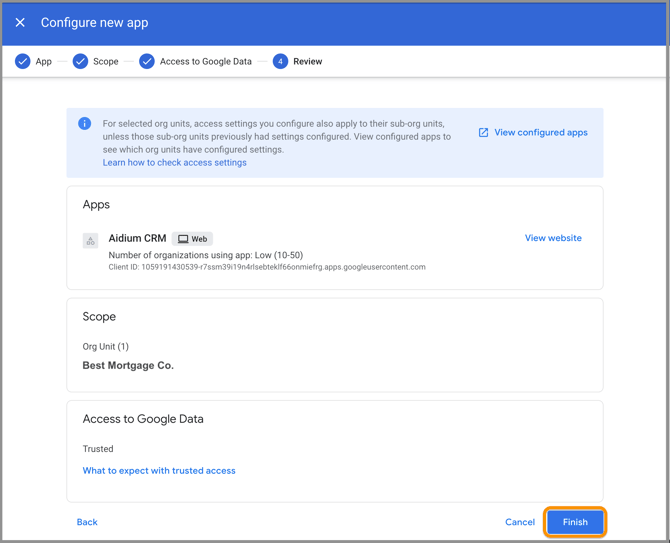Open View configured apps link
This screenshot has width=670, height=543.
tap(541, 132)
